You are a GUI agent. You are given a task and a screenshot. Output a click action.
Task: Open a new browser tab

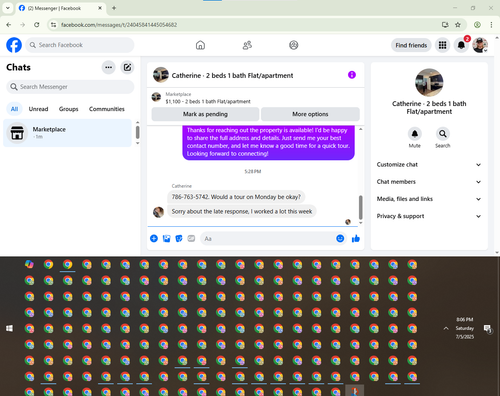point(114,8)
